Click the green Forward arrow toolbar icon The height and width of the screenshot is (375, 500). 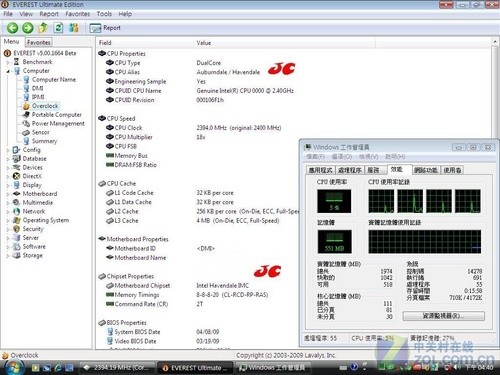click(28, 28)
